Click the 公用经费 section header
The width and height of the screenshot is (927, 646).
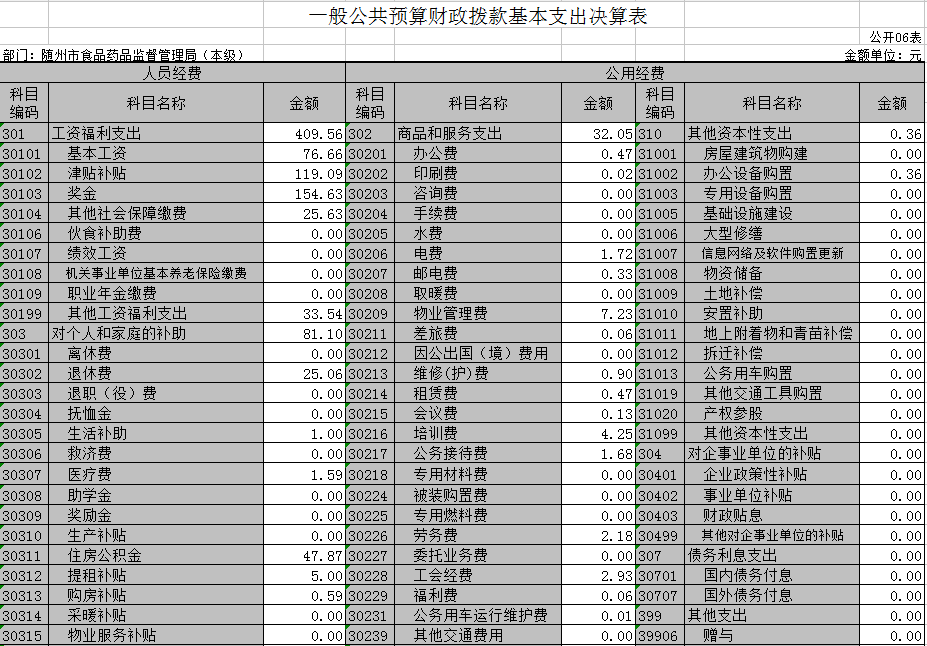[x=634, y=73]
